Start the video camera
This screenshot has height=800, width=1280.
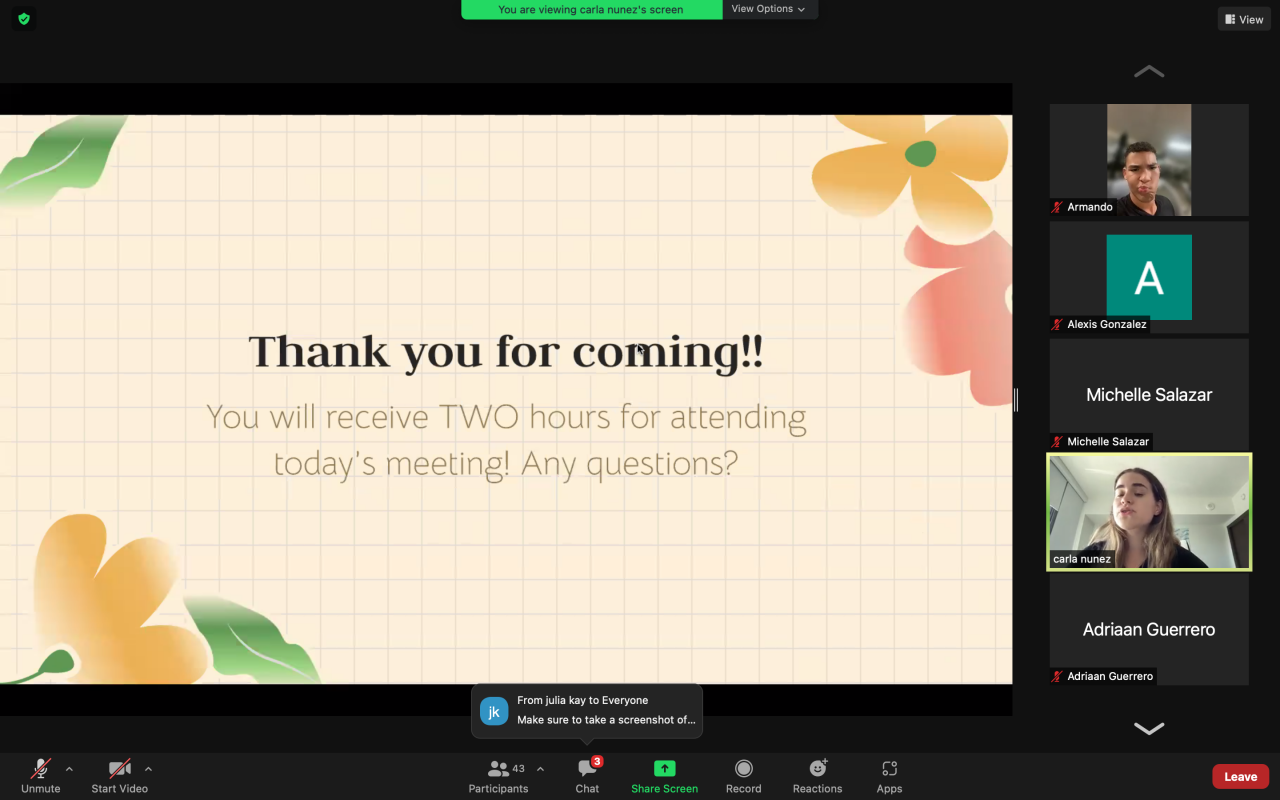coord(120,775)
